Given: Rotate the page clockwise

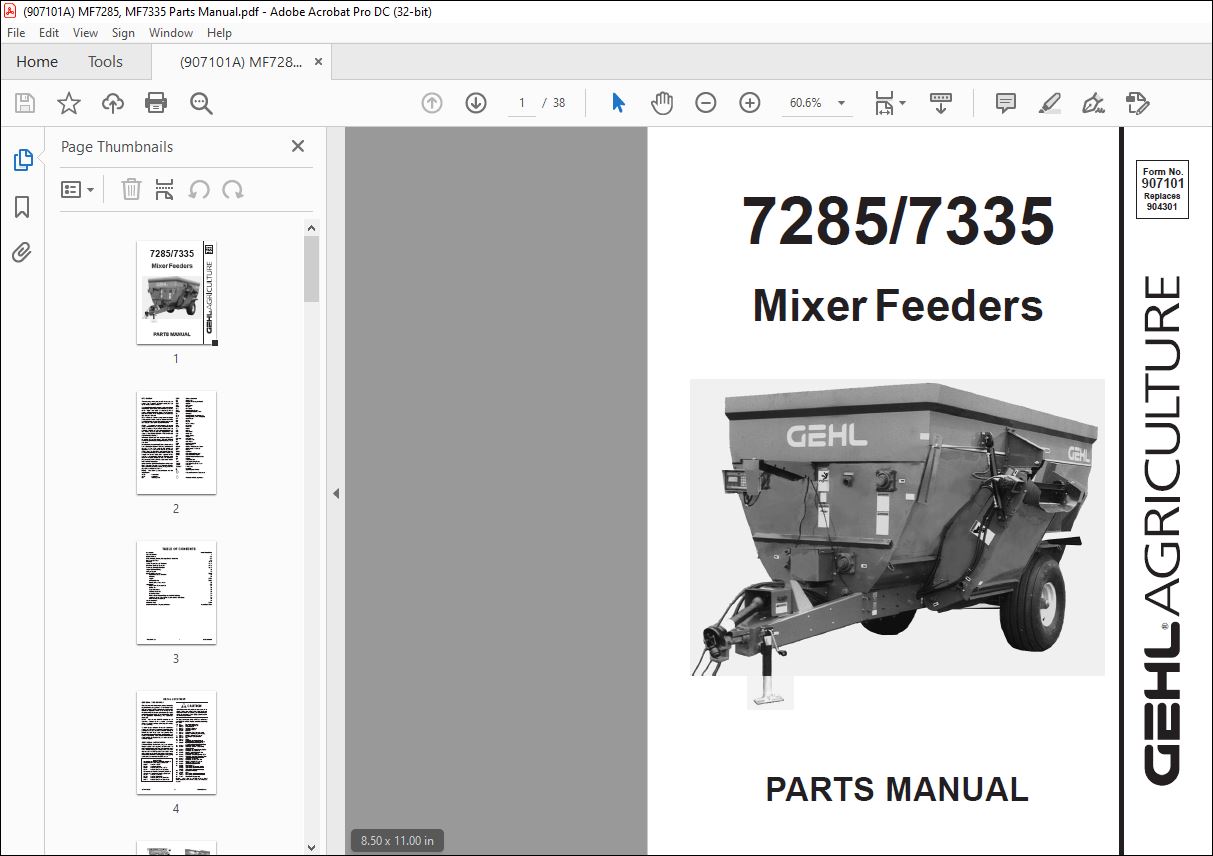Looking at the screenshot, I should [233, 189].
